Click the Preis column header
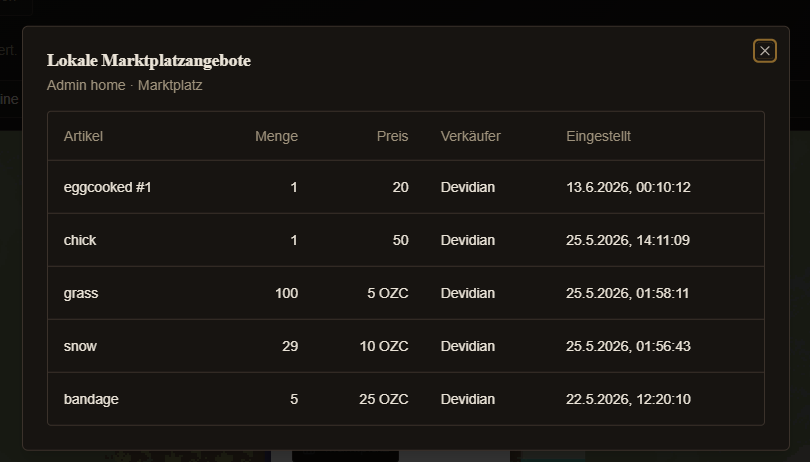This screenshot has height=462, width=810. (x=393, y=136)
